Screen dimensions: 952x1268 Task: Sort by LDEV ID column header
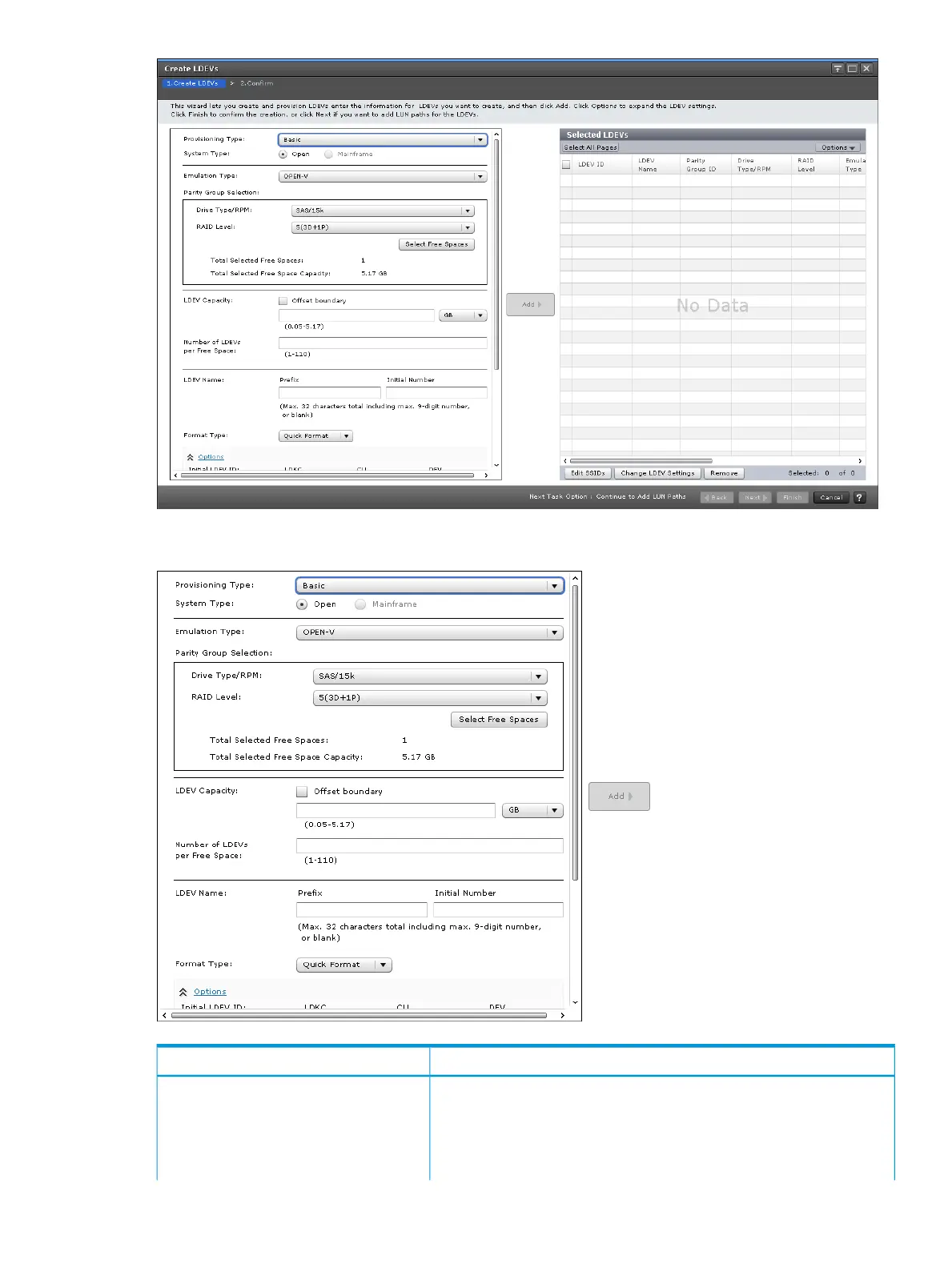click(592, 164)
